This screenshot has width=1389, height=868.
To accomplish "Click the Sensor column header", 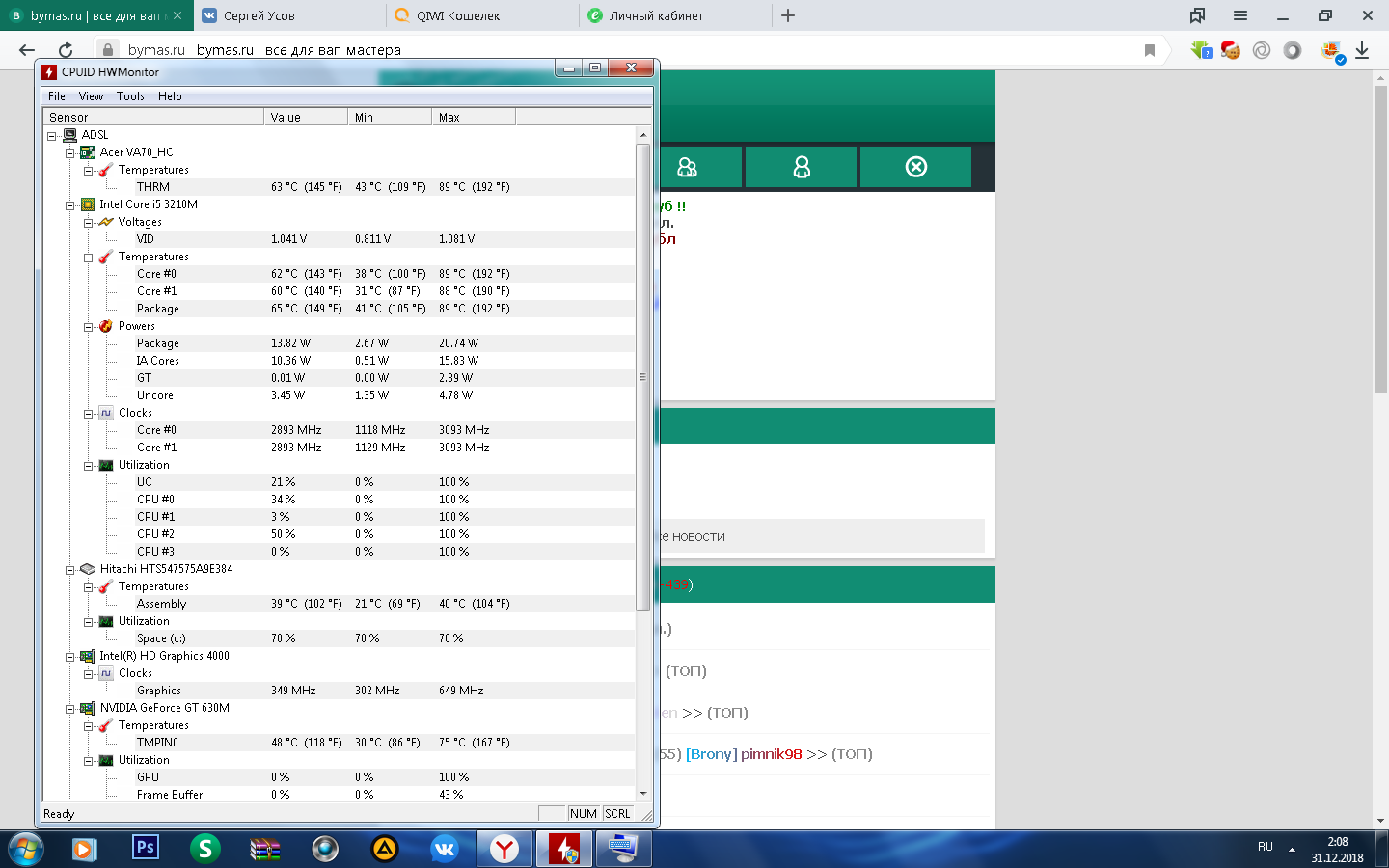I will tap(154, 118).
